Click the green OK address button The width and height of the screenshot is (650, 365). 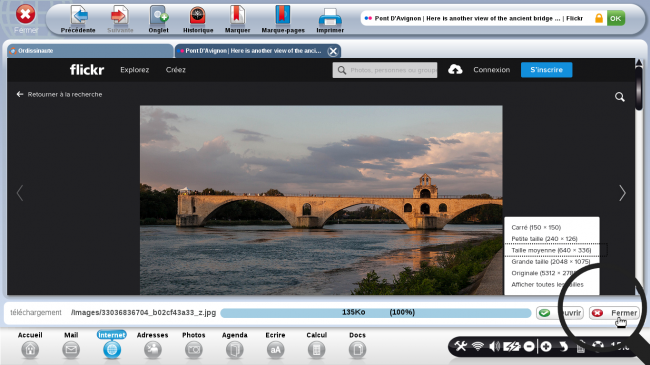pos(616,18)
